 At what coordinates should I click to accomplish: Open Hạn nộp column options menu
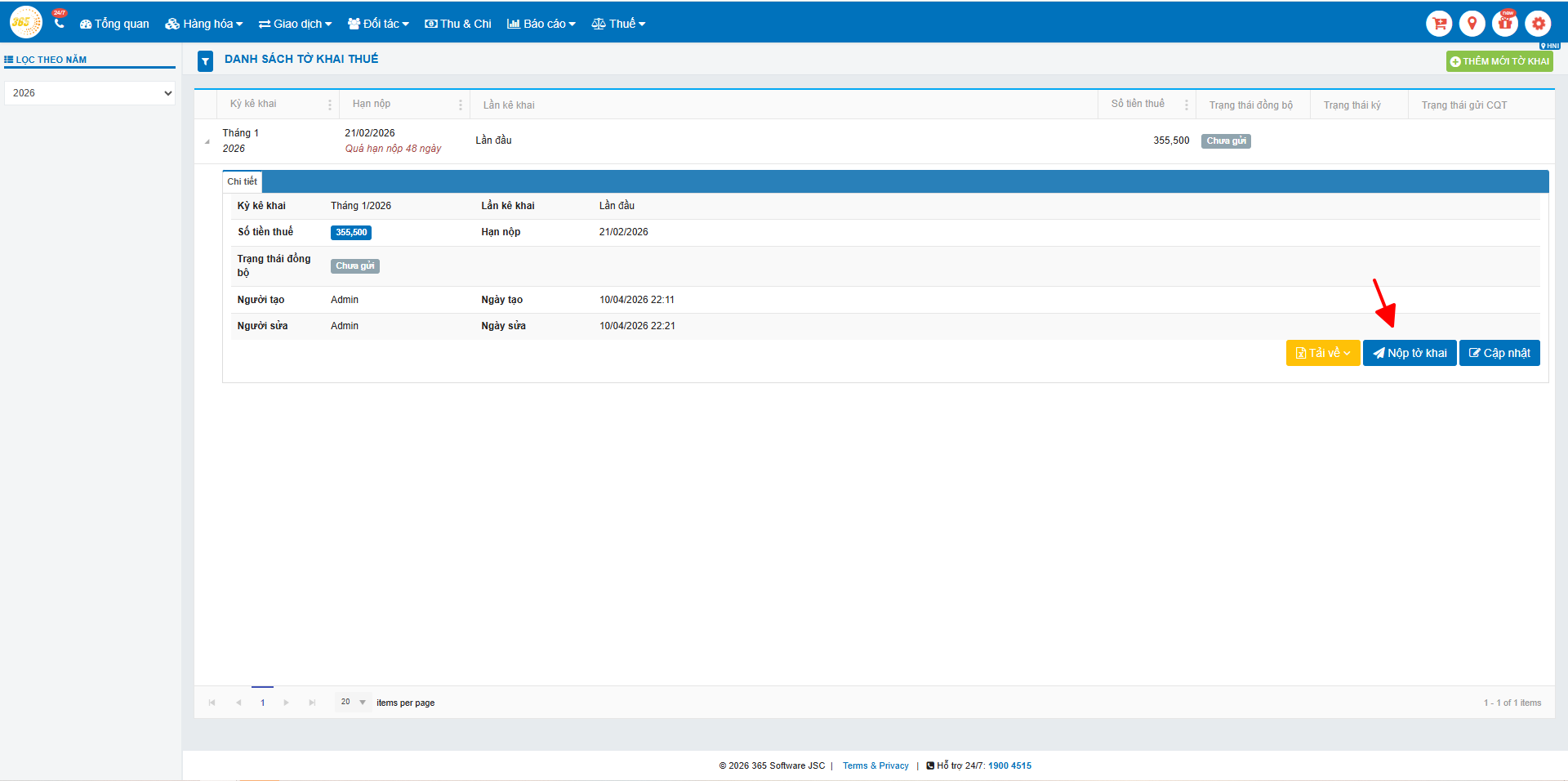pos(461,105)
